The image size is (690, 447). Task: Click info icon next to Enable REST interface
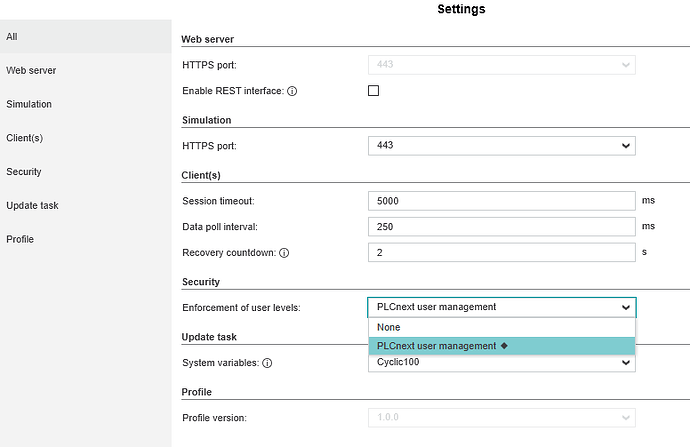293,91
